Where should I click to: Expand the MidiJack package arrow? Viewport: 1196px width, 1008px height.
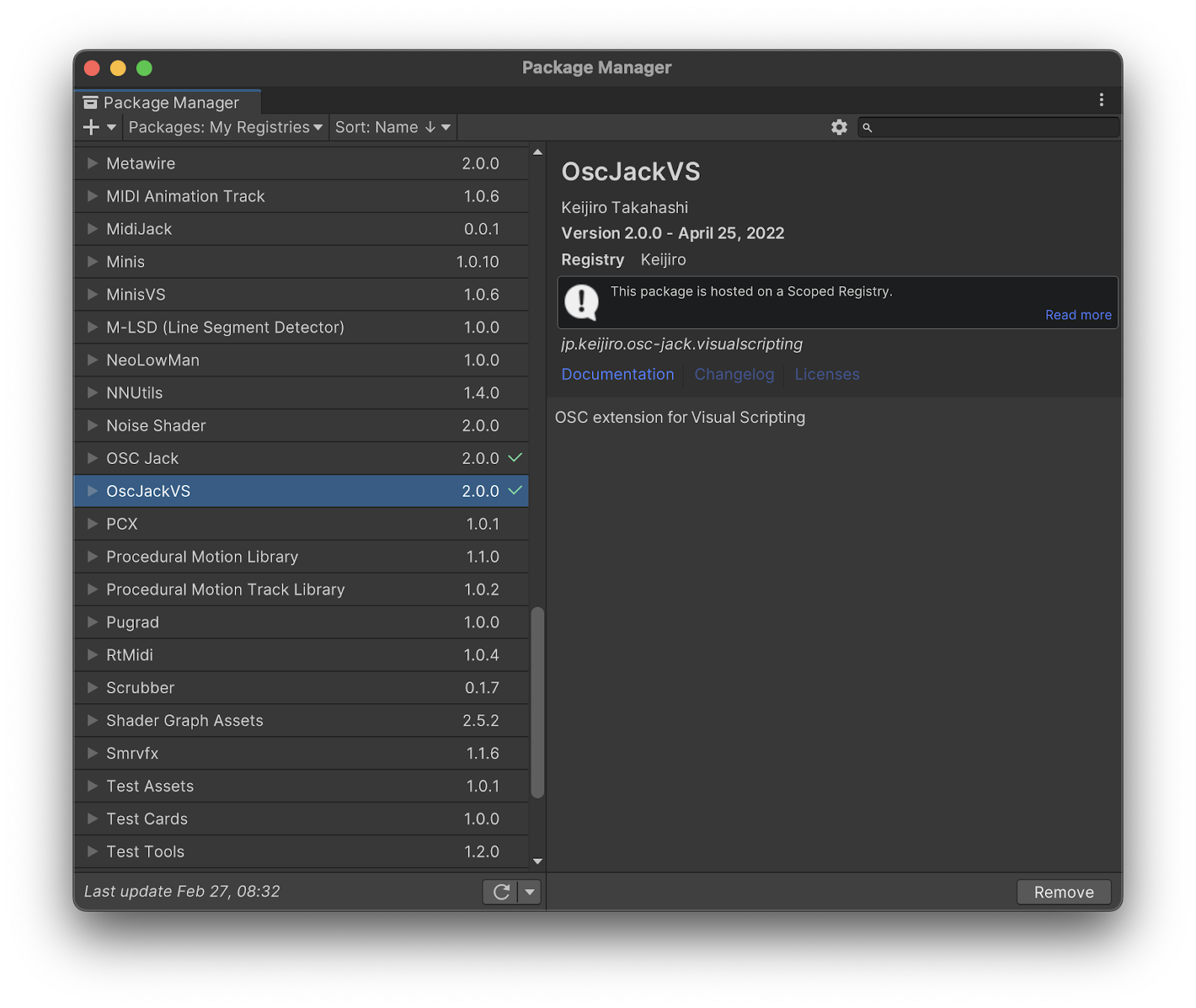(93, 229)
